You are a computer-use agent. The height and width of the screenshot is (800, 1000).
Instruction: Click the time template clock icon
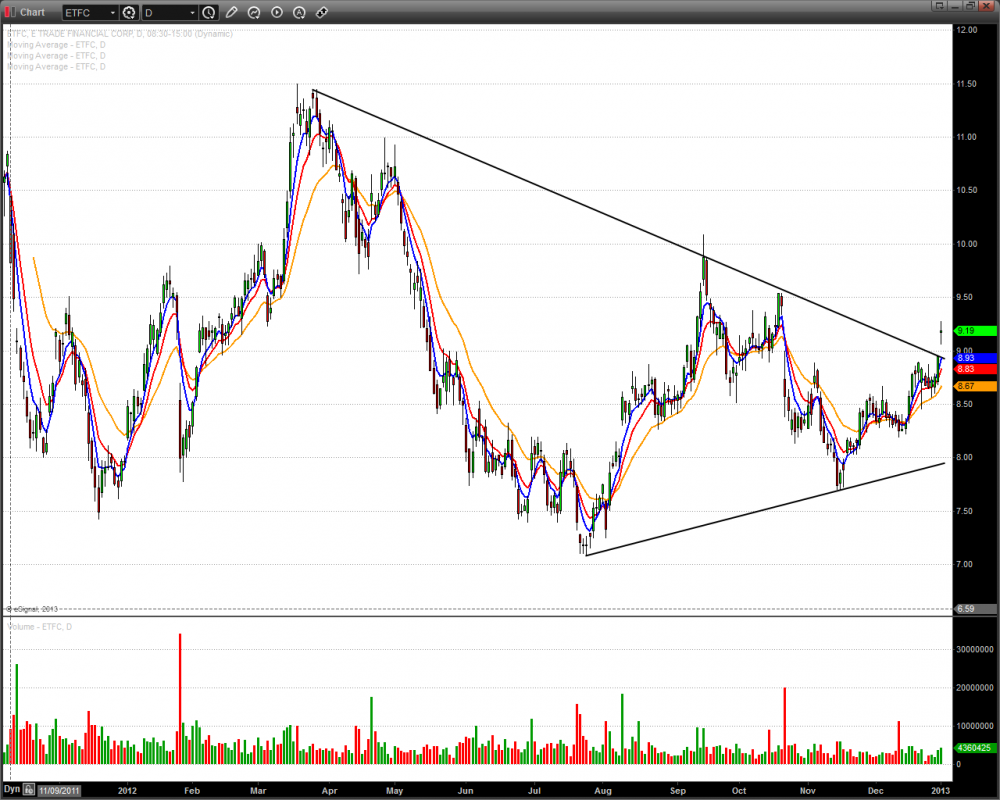coord(208,13)
